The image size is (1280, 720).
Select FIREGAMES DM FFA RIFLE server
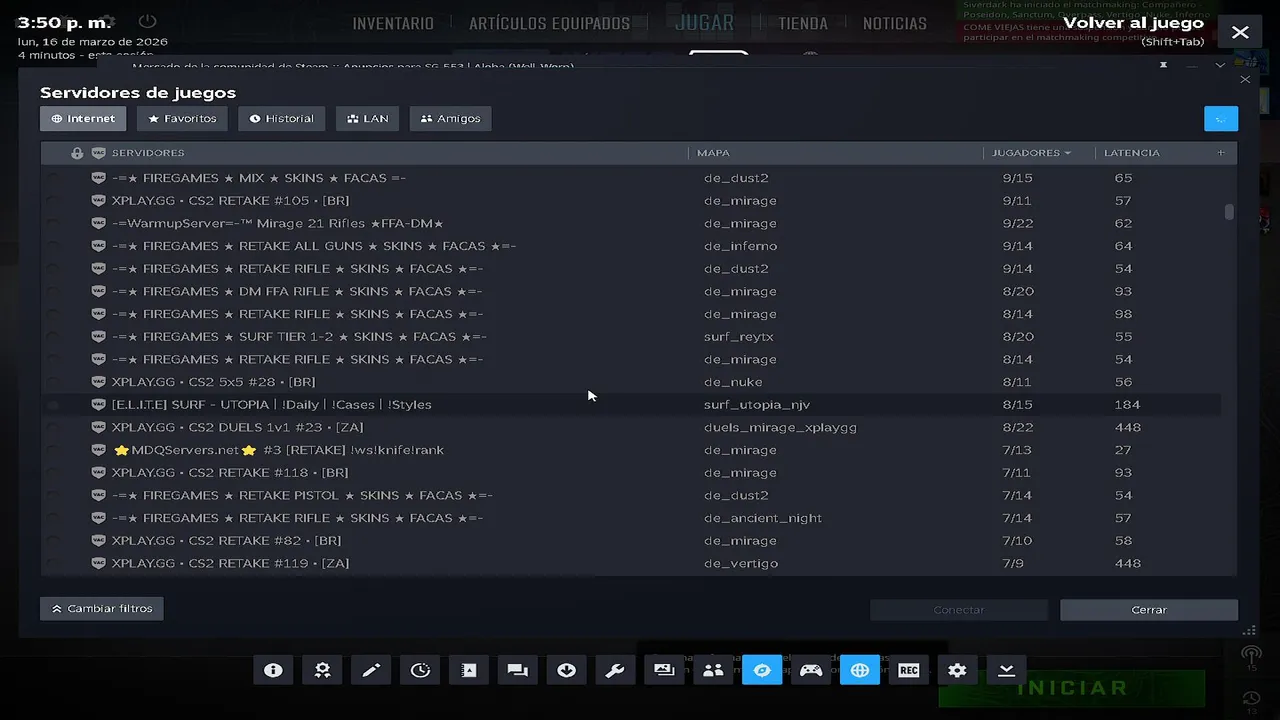point(630,291)
